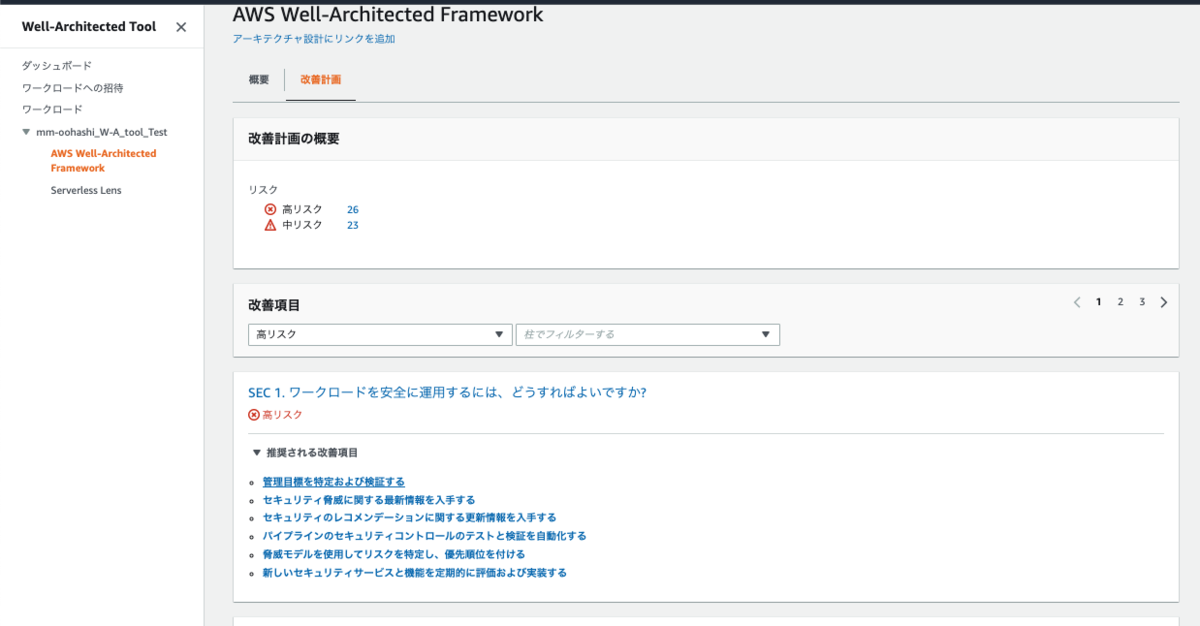Close the Well-Architected Tool sidebar
The height and width of the screenshot is (626, 1200).
click(181, 27)
